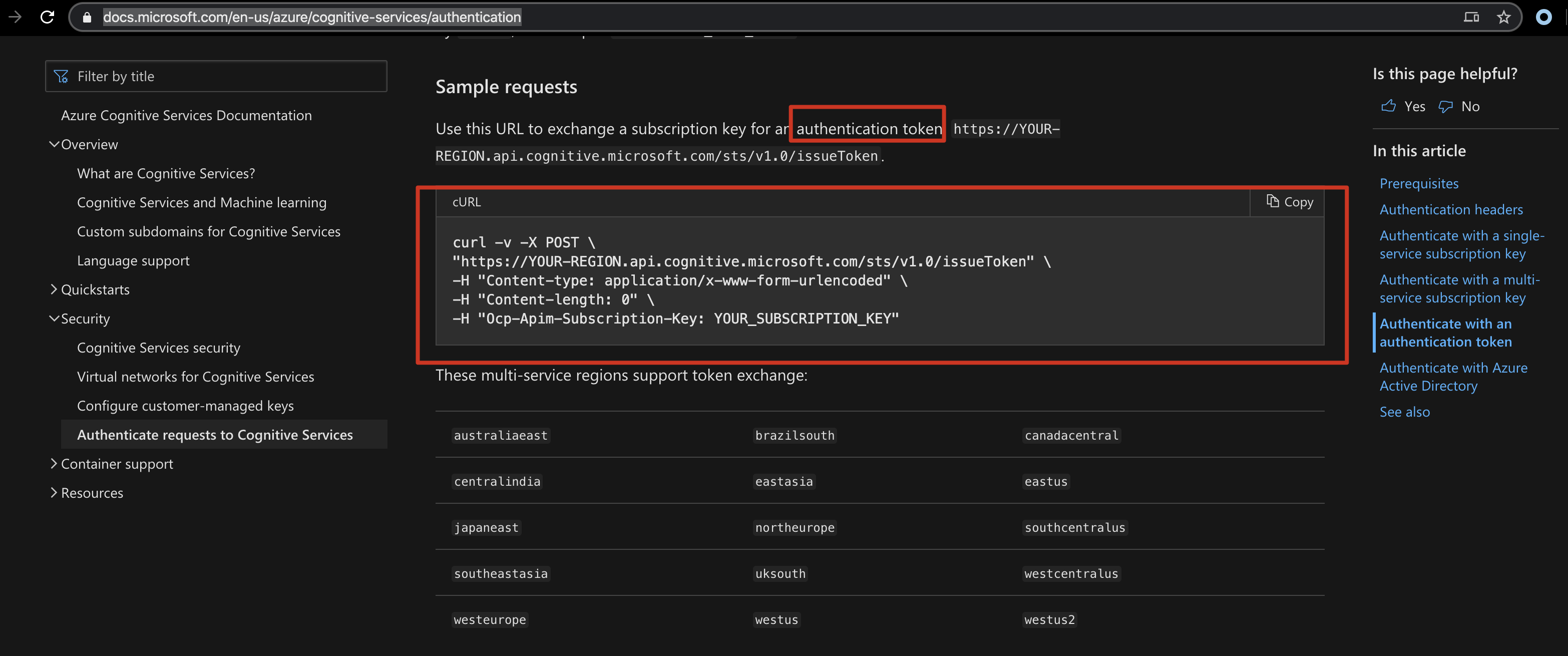The width and height of the screenshot is (1568, 656).
Task: Click the install/cast icon in address bar
Action: pos(1471,17)
